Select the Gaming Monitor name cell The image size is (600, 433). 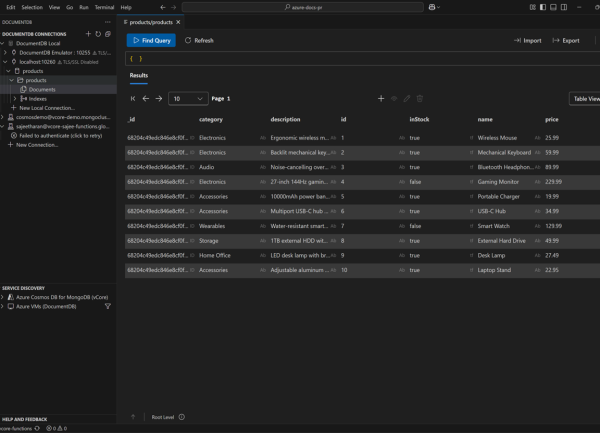click(498, 182)
